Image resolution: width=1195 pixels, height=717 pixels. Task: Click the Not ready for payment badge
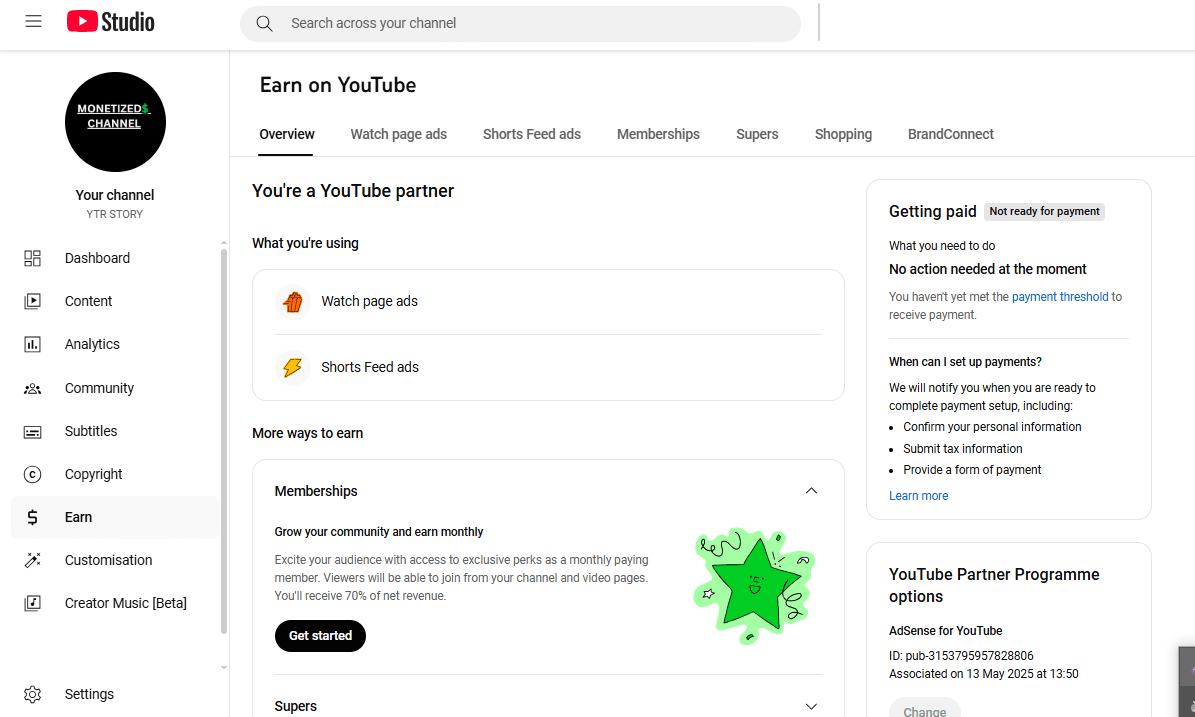(x=1044, y=212)
